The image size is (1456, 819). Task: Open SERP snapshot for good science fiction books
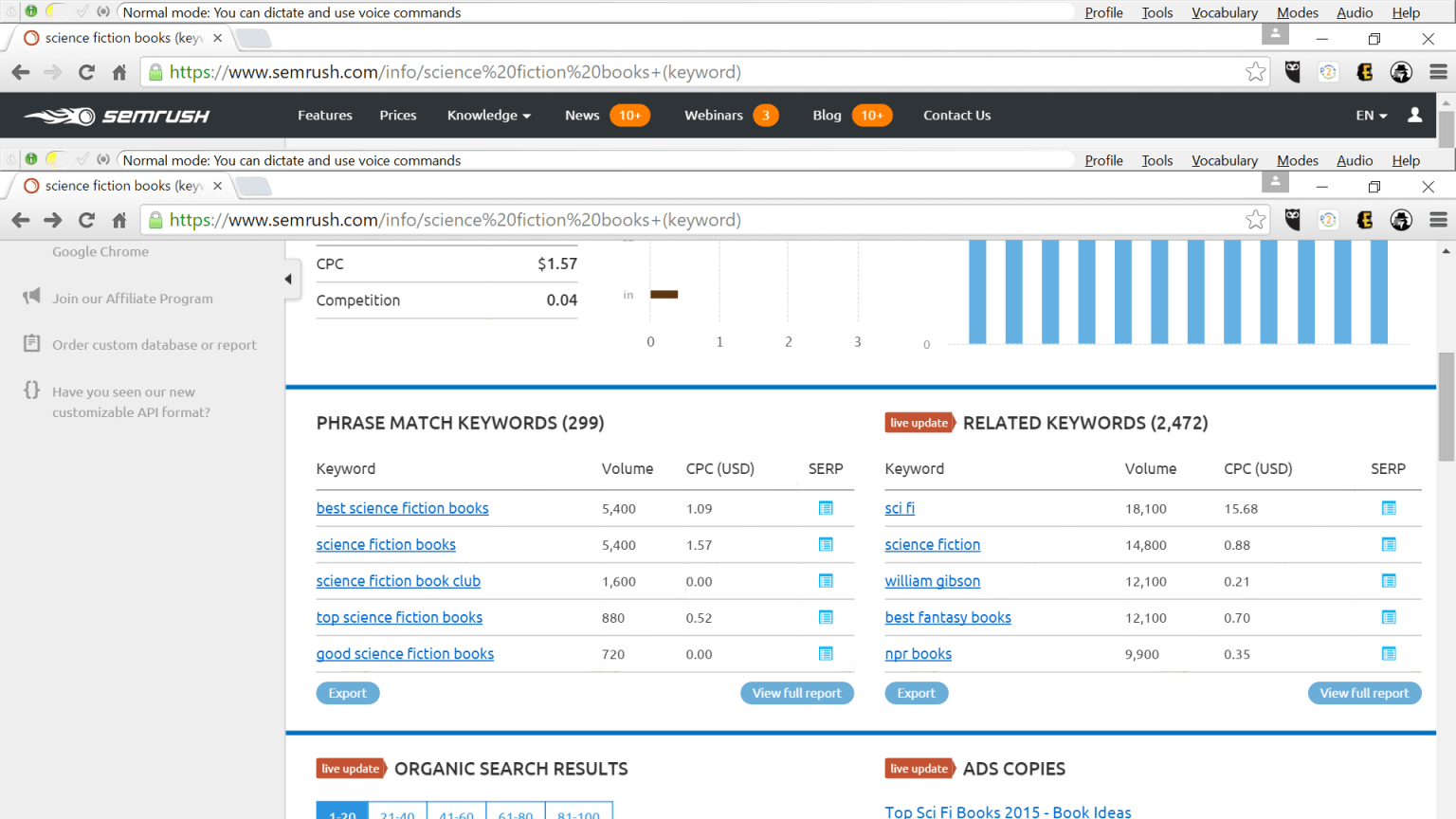click(826, 653)
